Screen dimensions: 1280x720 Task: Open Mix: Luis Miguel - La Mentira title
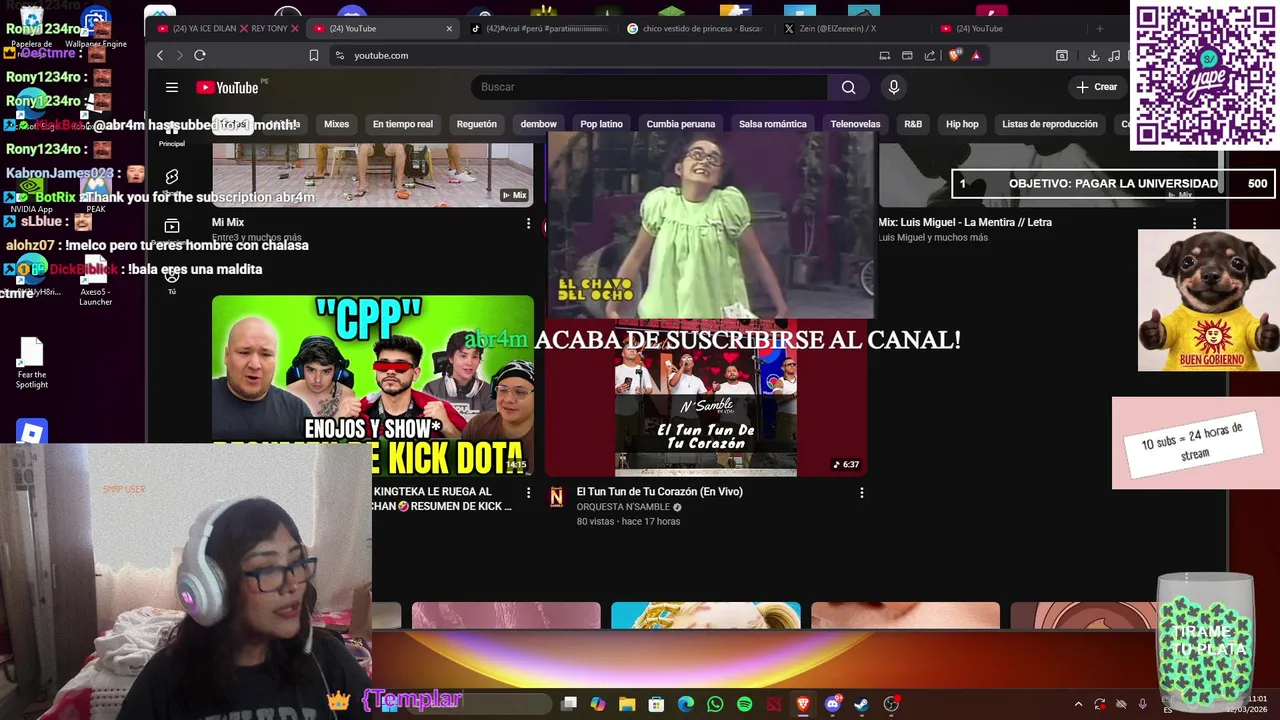click(965, 222)
